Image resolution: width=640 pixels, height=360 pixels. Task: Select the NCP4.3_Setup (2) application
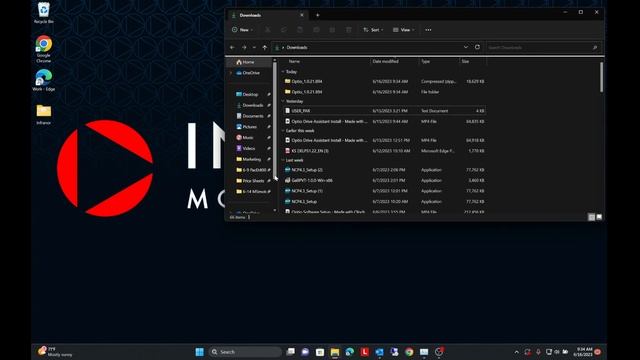click(x=384, y=169)
